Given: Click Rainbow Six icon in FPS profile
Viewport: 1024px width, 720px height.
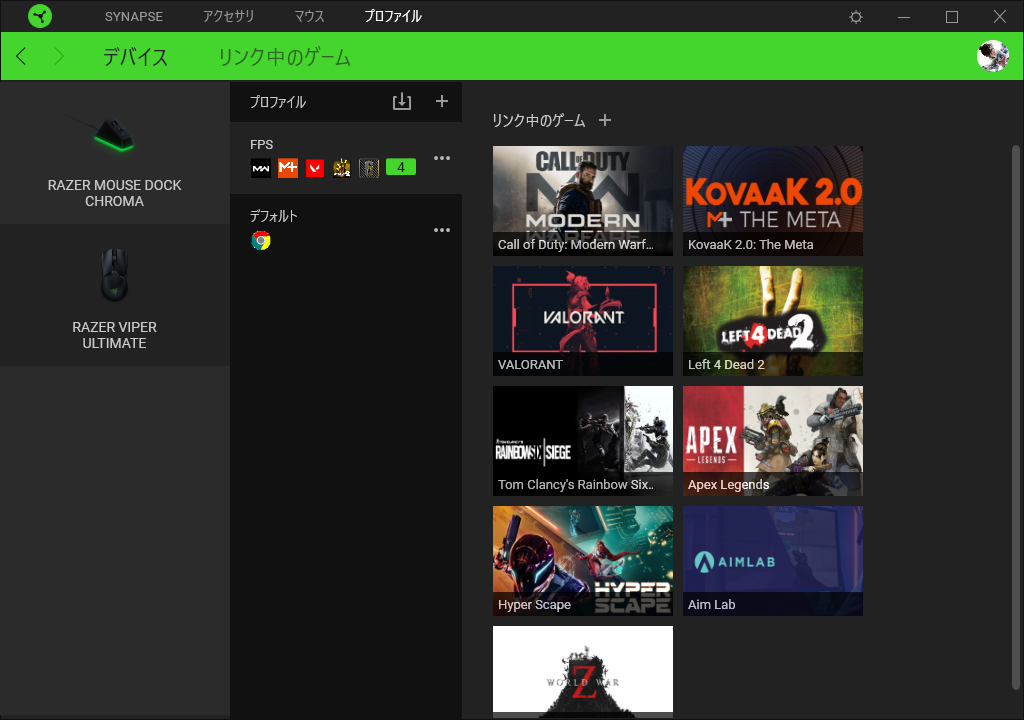Looking at the screenshot, I should [368, 168].
